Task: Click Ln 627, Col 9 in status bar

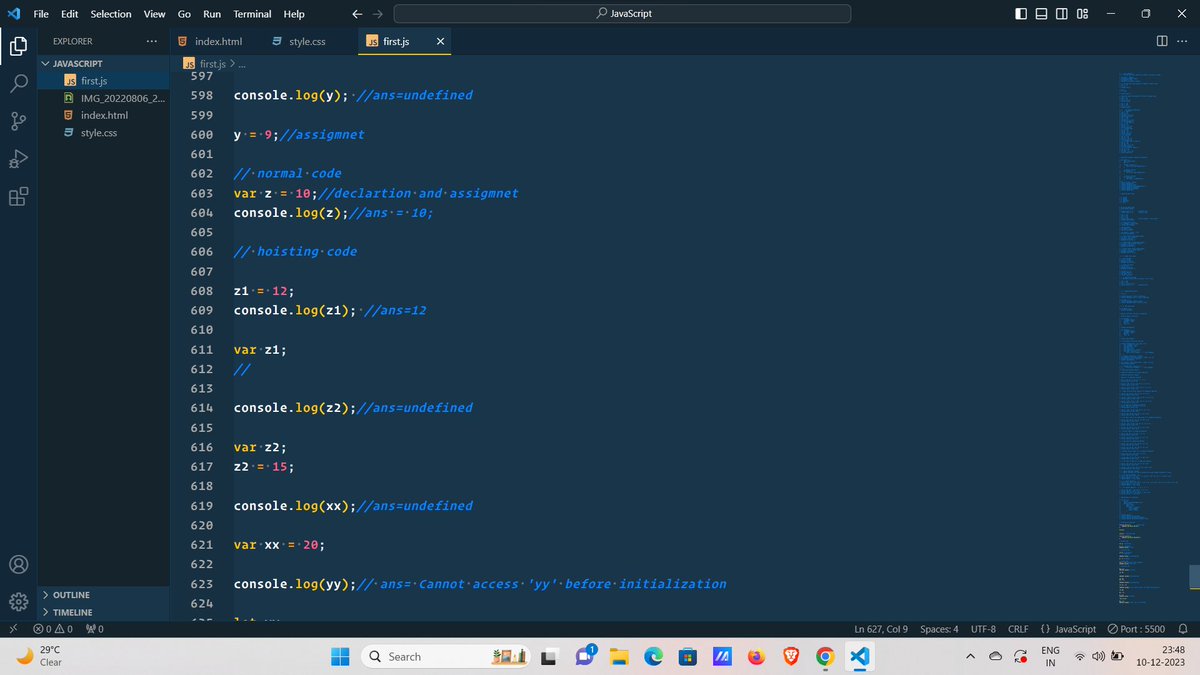Action: (881, 629)
